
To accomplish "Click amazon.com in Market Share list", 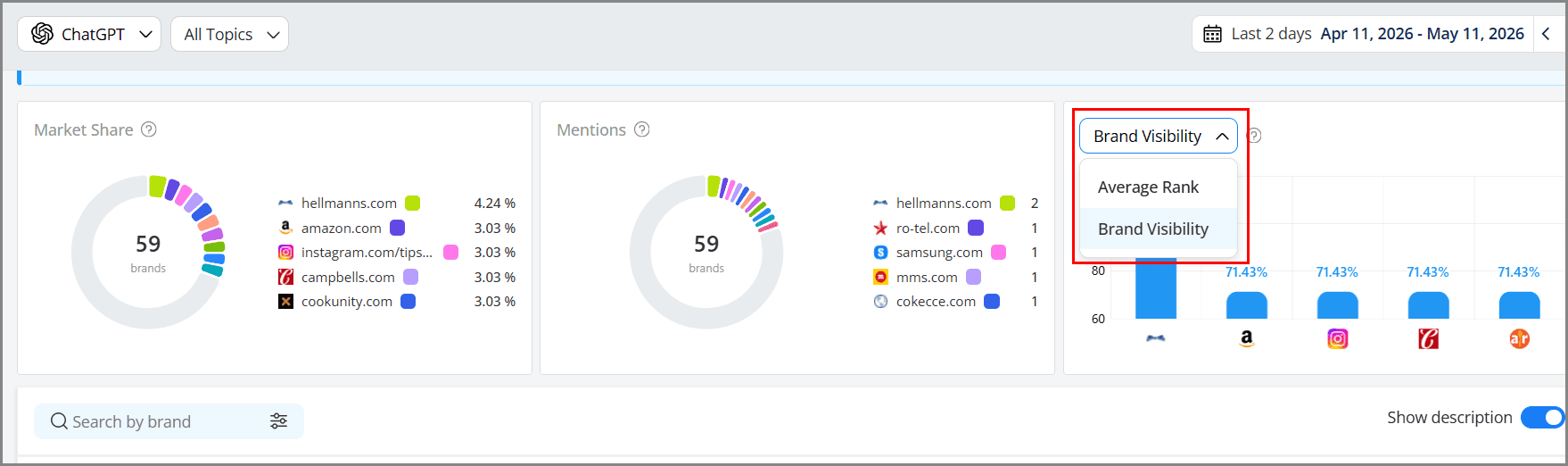I will 342,229.
